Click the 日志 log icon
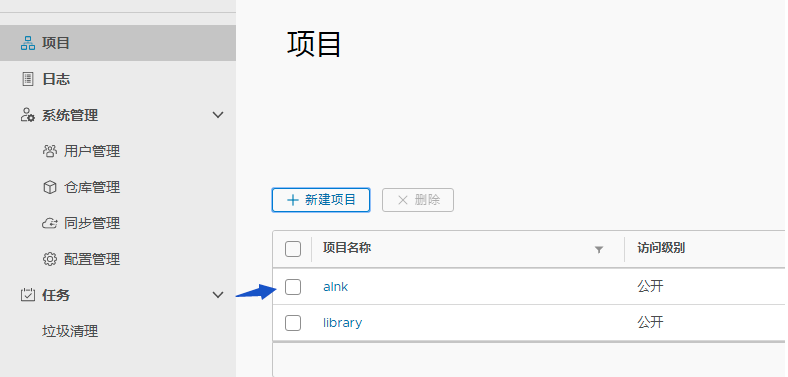Screen dimensions: 788x377 28,79
